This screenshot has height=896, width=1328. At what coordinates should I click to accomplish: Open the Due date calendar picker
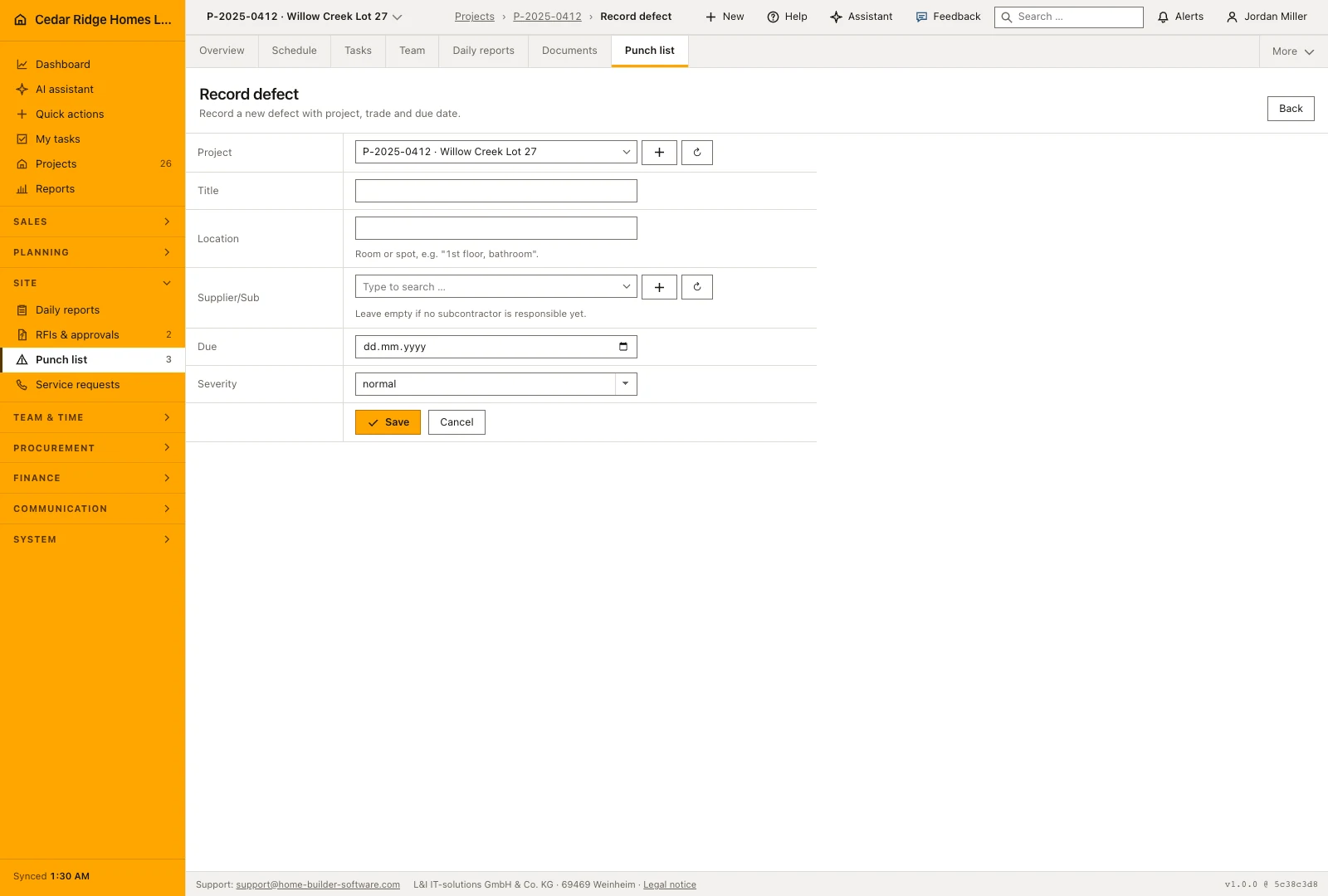click(623, 347)
